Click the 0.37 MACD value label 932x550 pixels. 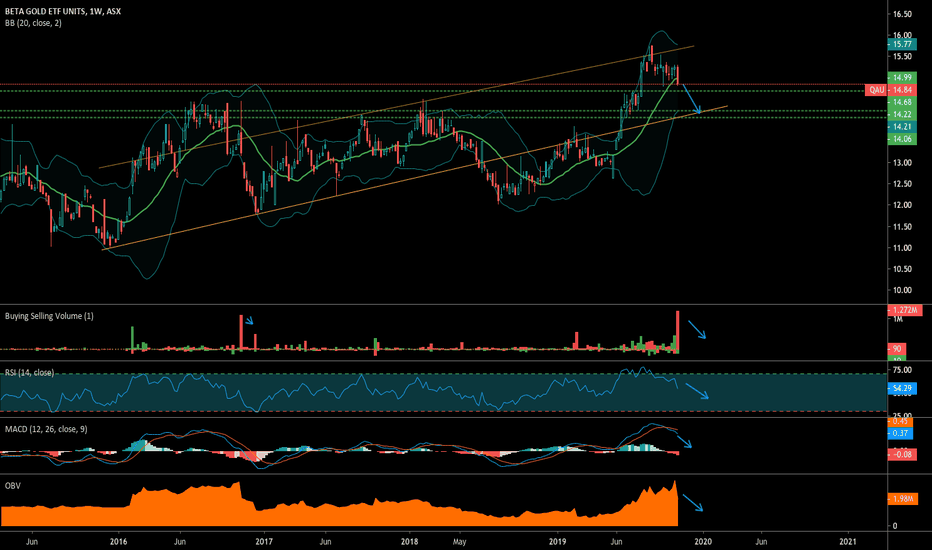(x=900, y=433)
